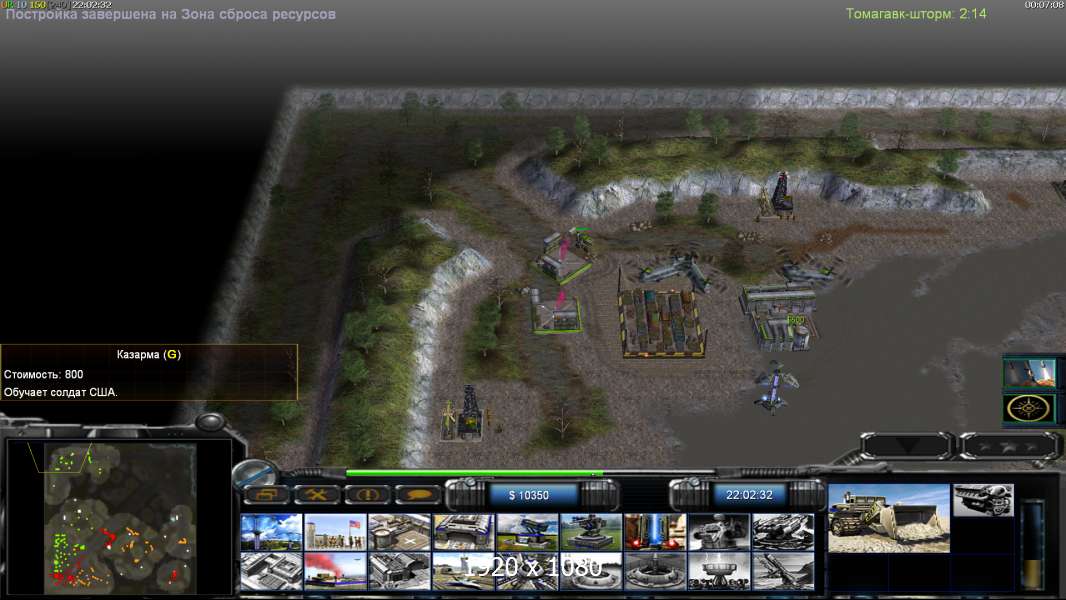Open chat with the speech bubble button
1066x600 pixels.
[417, 494]
